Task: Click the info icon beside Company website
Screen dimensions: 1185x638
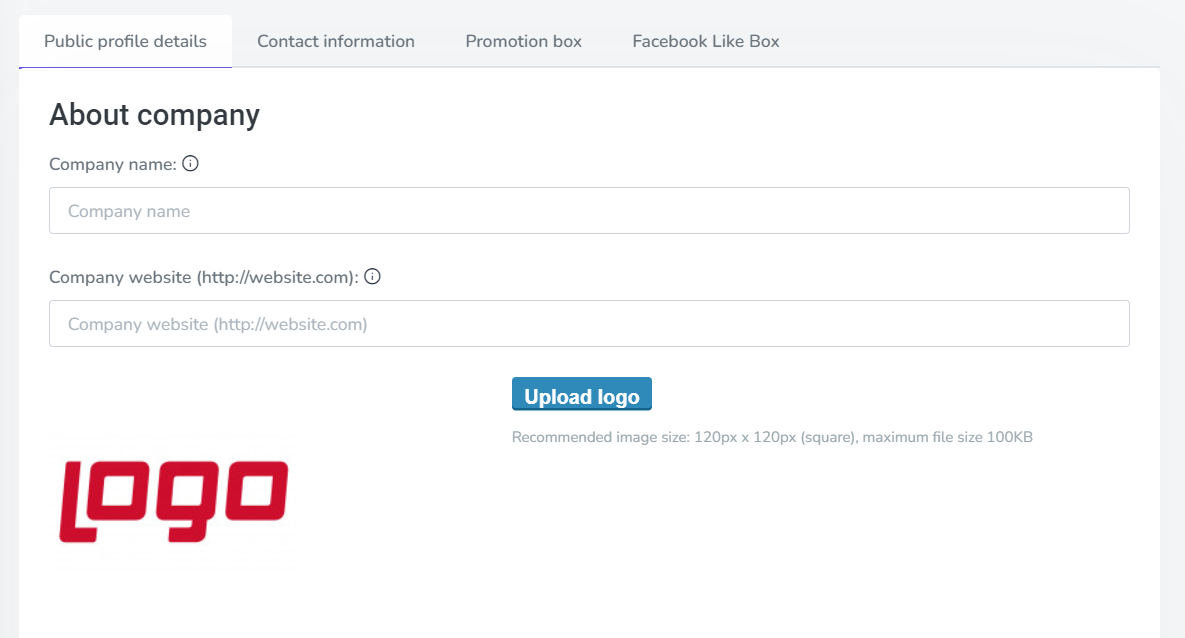Action: coord(372,276)
